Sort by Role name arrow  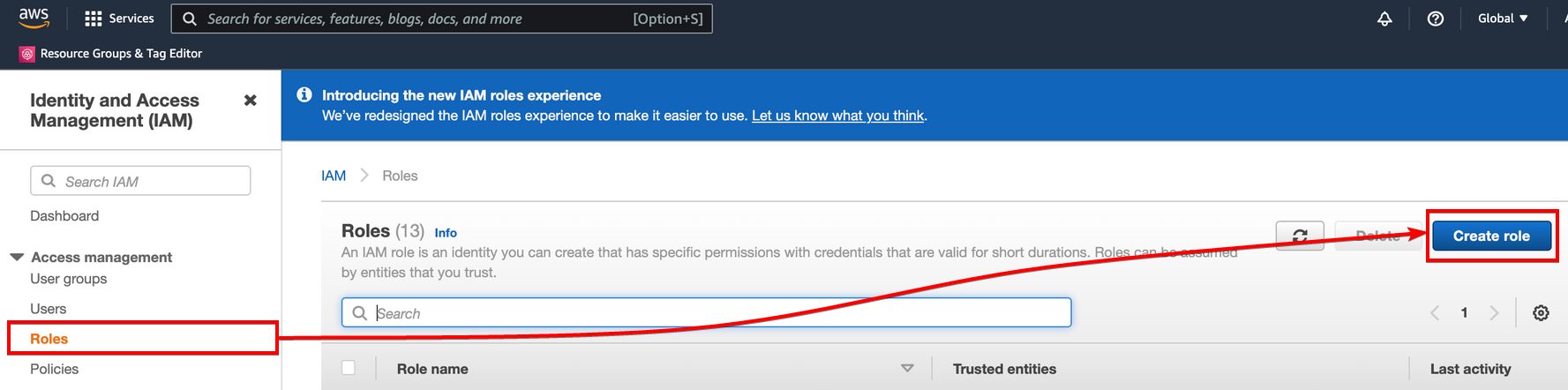[x=907, y=368]
